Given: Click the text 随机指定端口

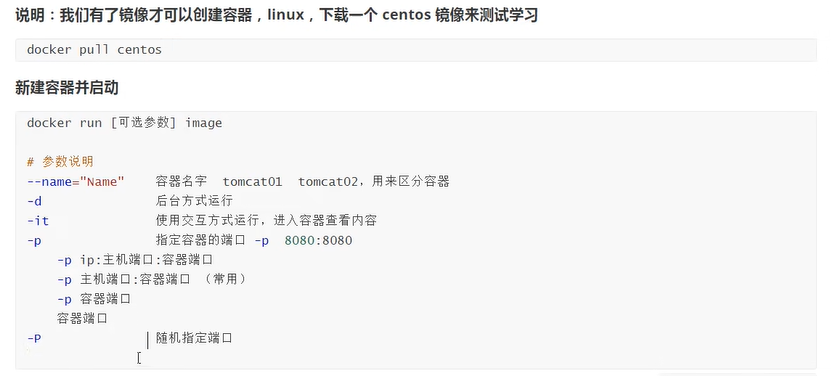Looking at the screenshot, I should point(194,338).
